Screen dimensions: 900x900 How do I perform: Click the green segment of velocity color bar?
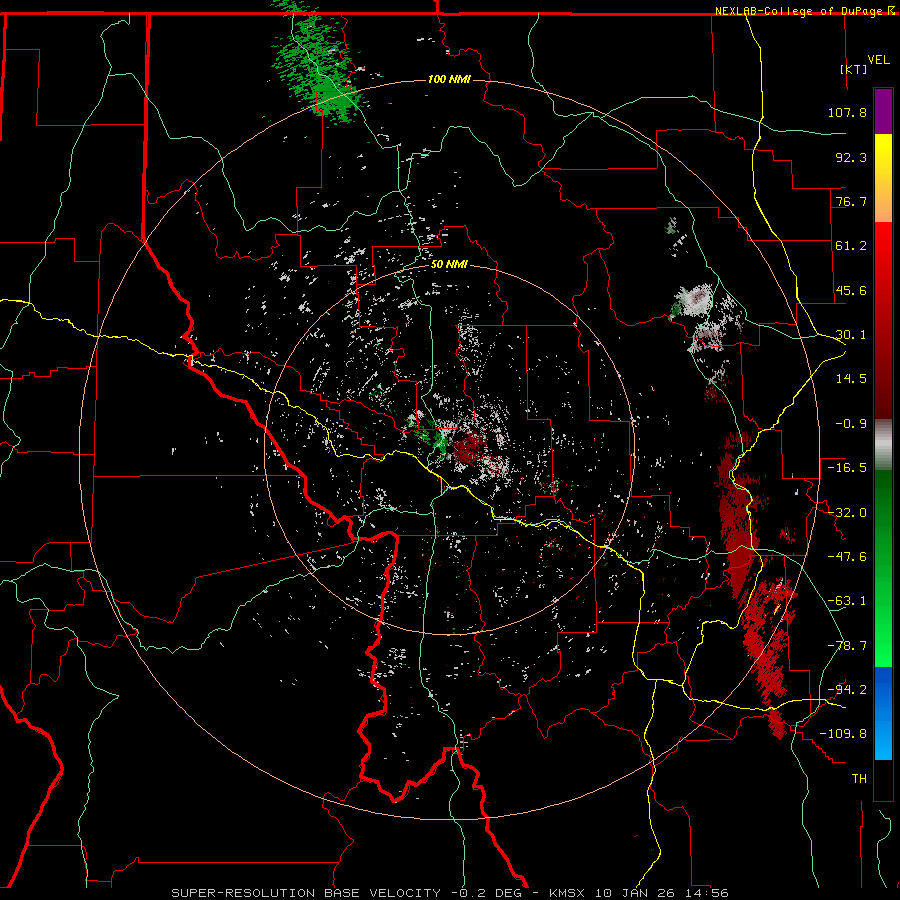(x=883, y=568)
